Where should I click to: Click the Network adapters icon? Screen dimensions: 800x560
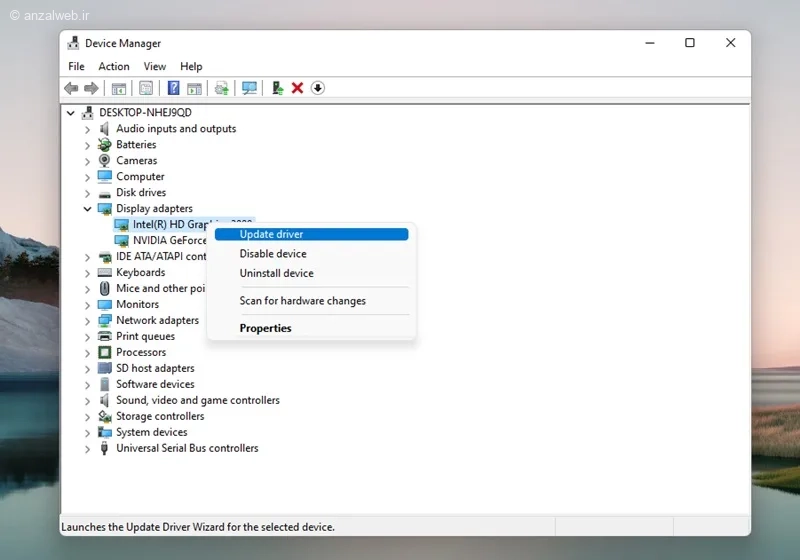coord(105,320)
